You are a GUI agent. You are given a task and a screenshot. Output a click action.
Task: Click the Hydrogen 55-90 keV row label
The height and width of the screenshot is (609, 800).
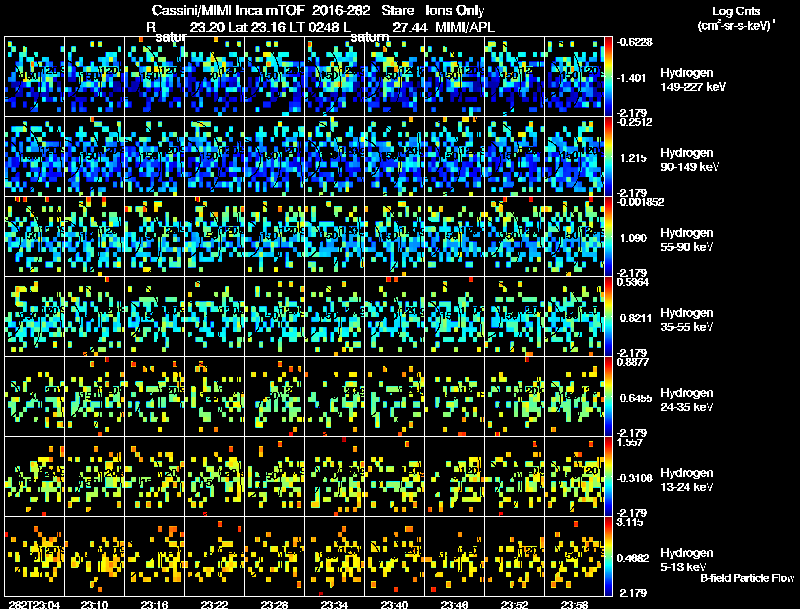coord(687,240)
